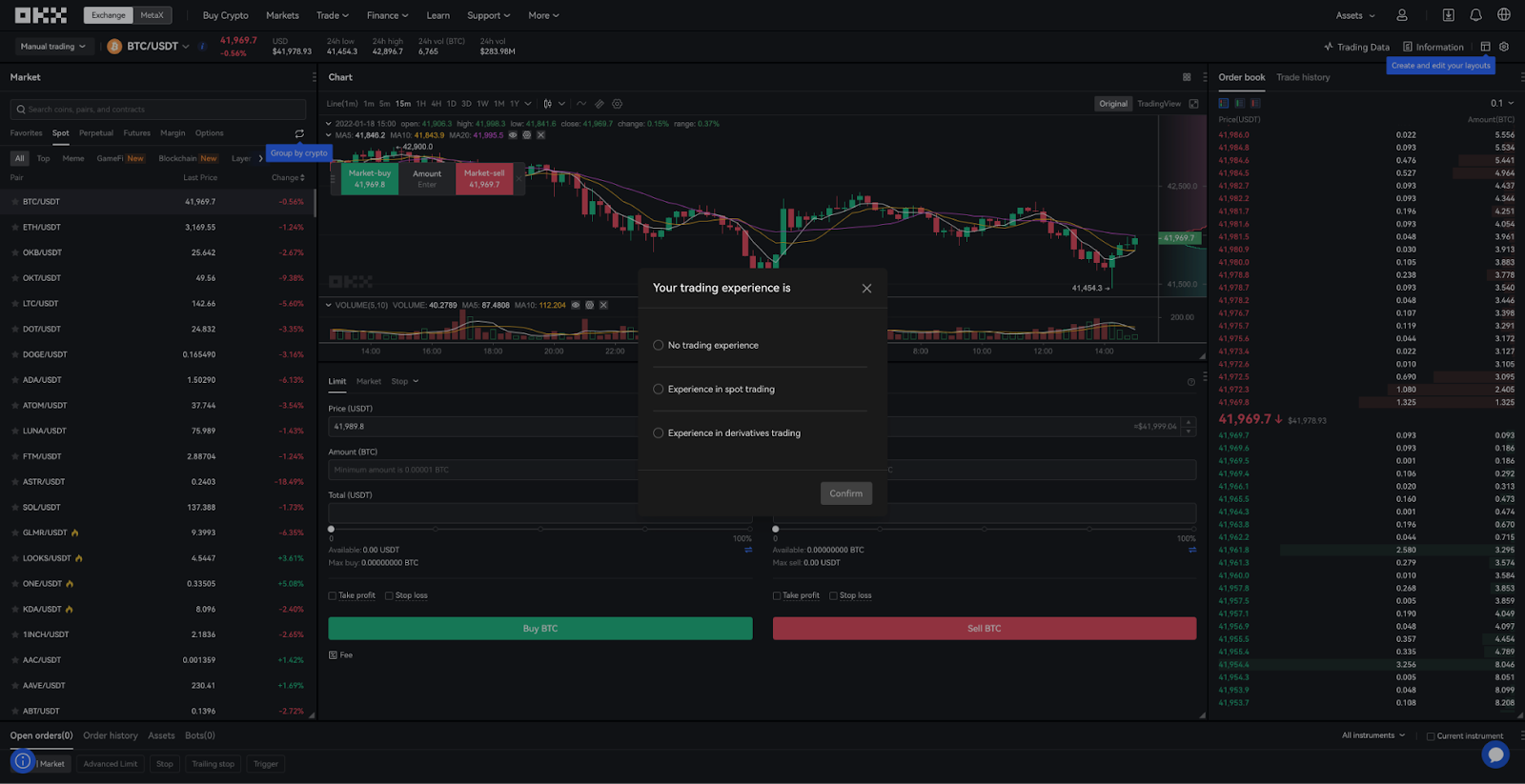Click the Confirm button in the dialog
The image size is (1525, 784).
(846, 493)
